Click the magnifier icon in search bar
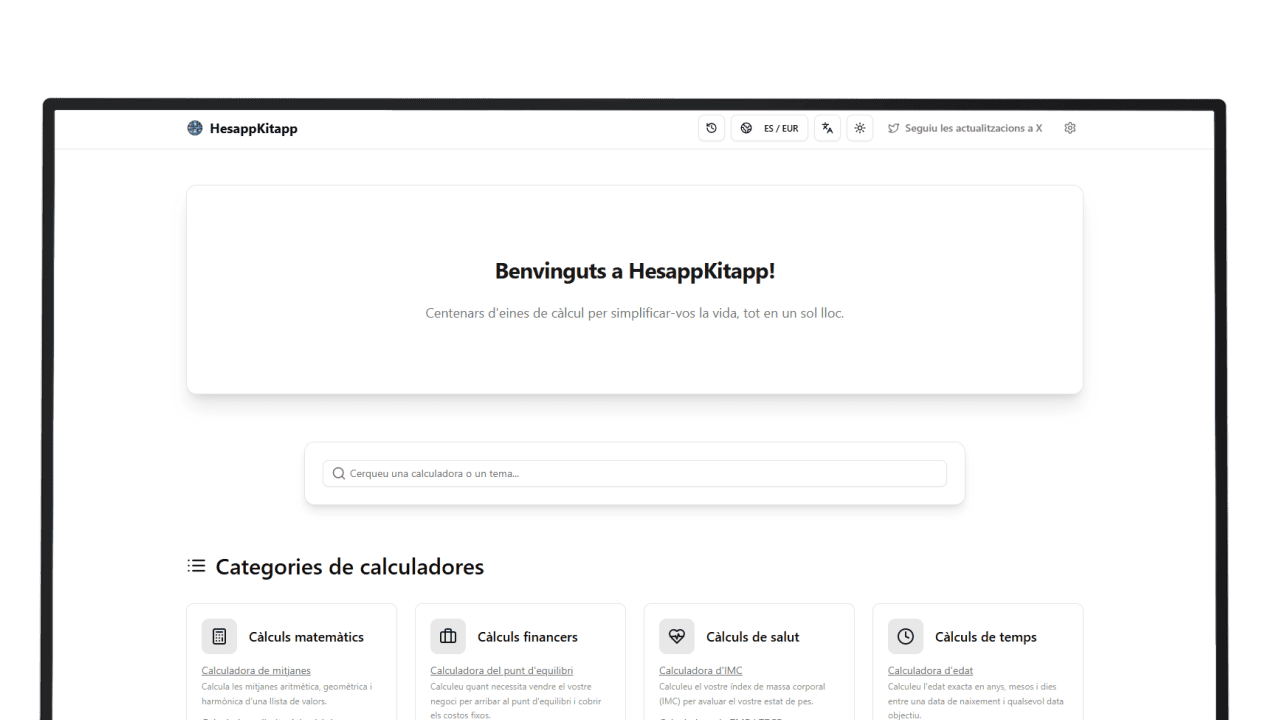The image size is (1280, 720). click(339, 473)
